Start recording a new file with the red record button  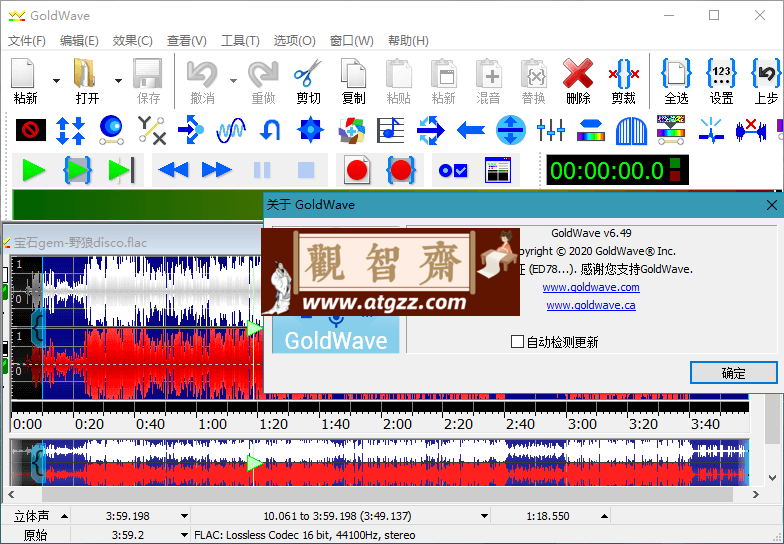pyautogui.click(x=357, y=170)
